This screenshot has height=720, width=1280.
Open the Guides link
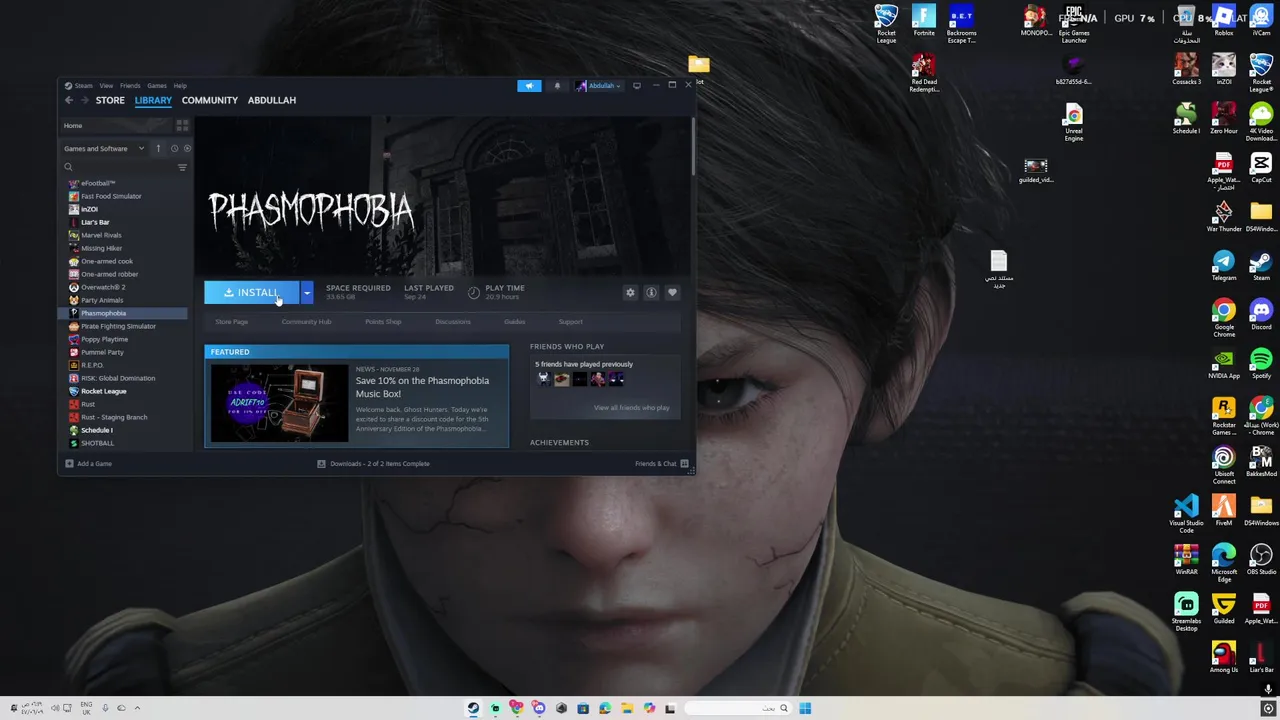click(x=515, y=322)
